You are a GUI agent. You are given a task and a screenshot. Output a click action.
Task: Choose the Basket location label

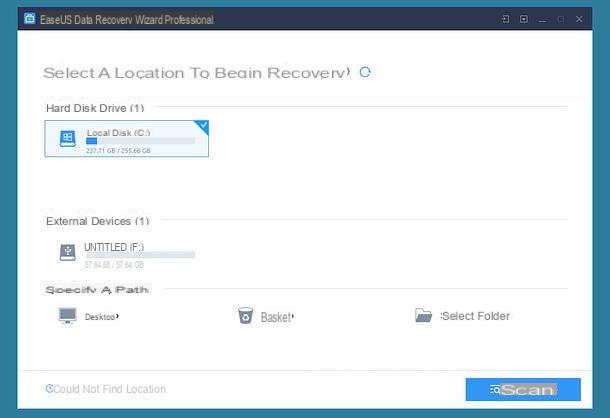click(277, 317)
